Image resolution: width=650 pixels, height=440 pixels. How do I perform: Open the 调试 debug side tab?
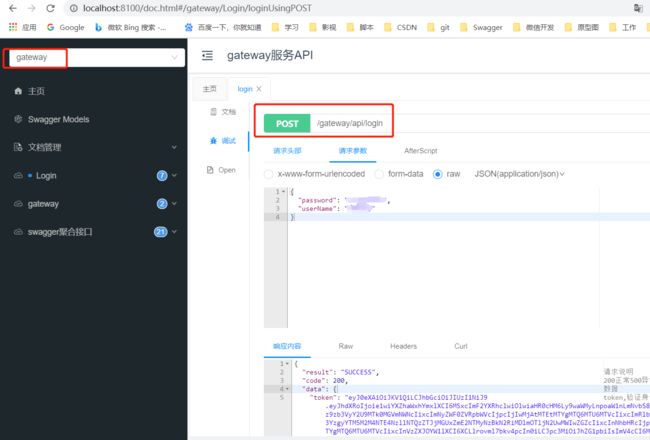pyautogui.click(x=223, y=141)
